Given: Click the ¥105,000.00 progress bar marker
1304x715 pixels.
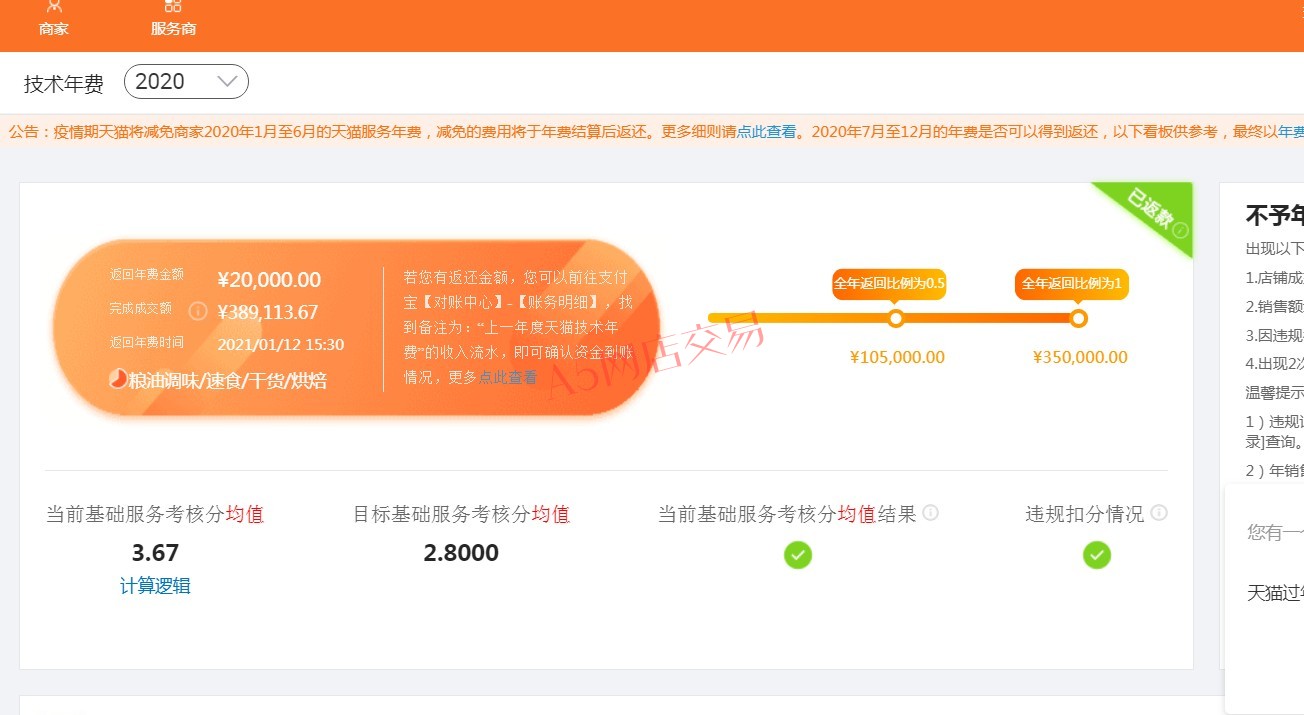Looking at the screenshot, I should coord(896,319).
